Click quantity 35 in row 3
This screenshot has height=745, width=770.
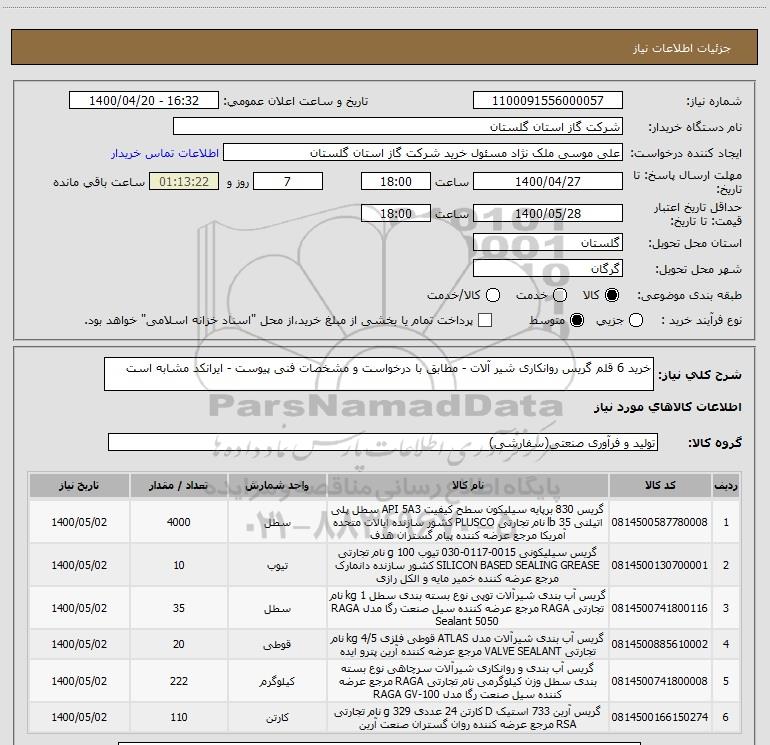click(179, 608)
